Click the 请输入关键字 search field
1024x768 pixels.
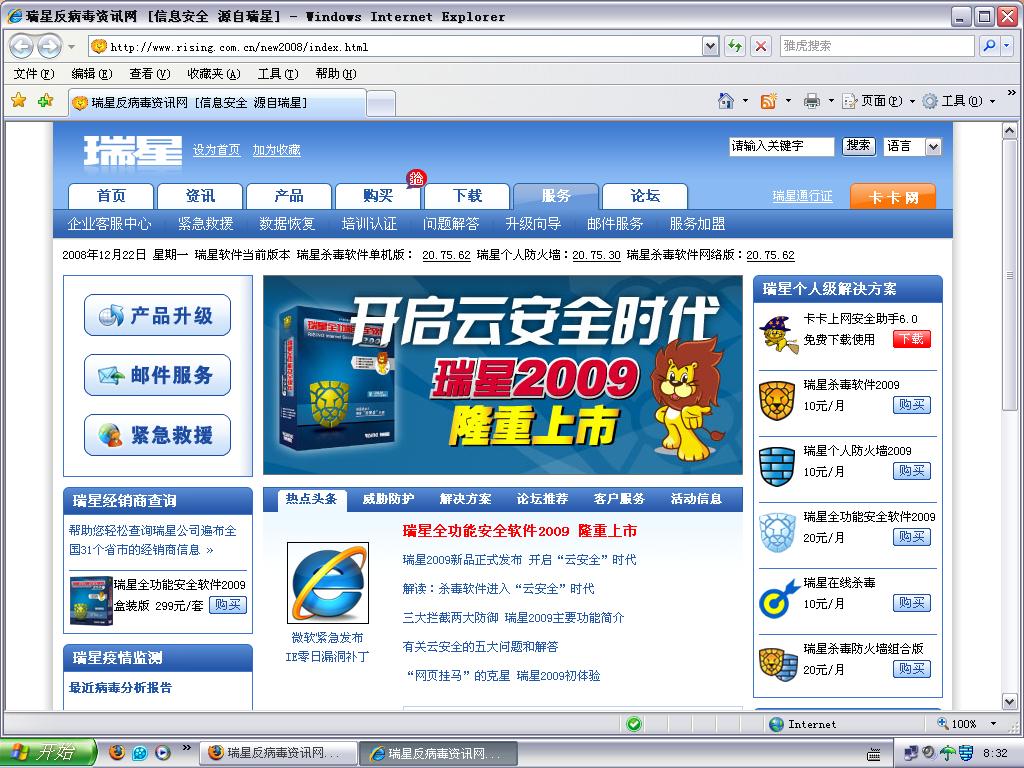click(x=781, y=146)
